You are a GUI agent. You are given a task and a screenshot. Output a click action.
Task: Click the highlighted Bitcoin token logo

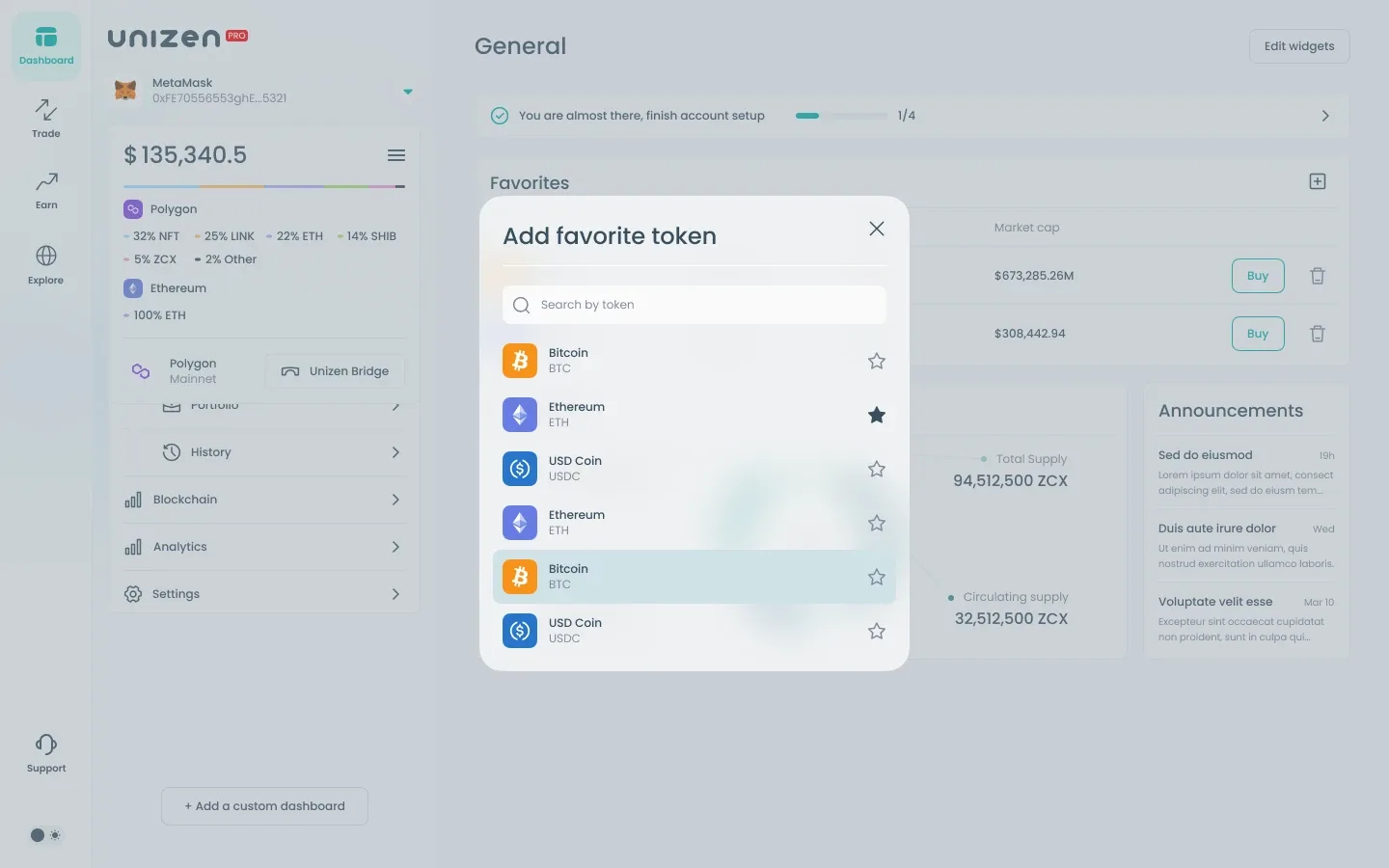[x=520, y=577]
